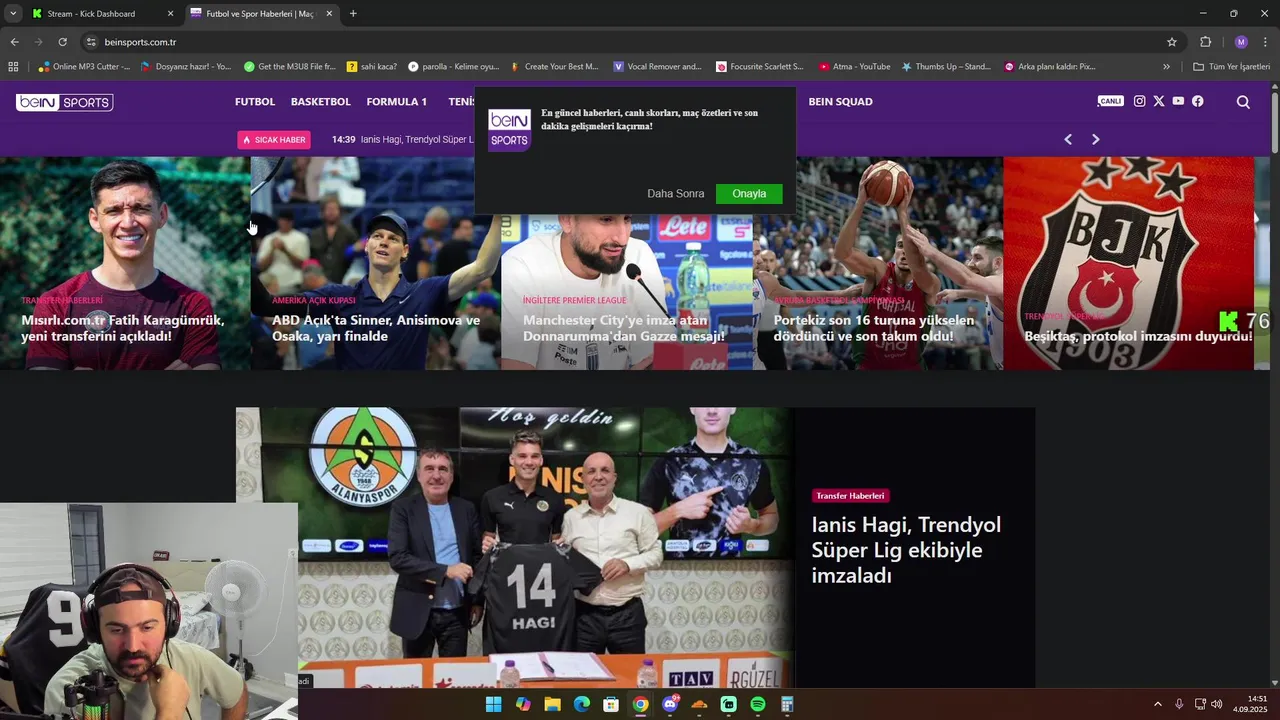
Task: Click the volume speaker tray icon
Action: pos(1217,704)
